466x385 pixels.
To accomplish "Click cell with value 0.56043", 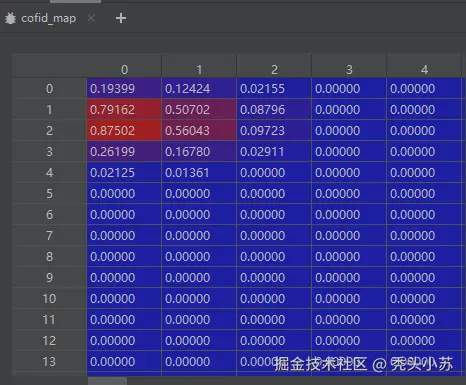I will (x=199, y=131).
